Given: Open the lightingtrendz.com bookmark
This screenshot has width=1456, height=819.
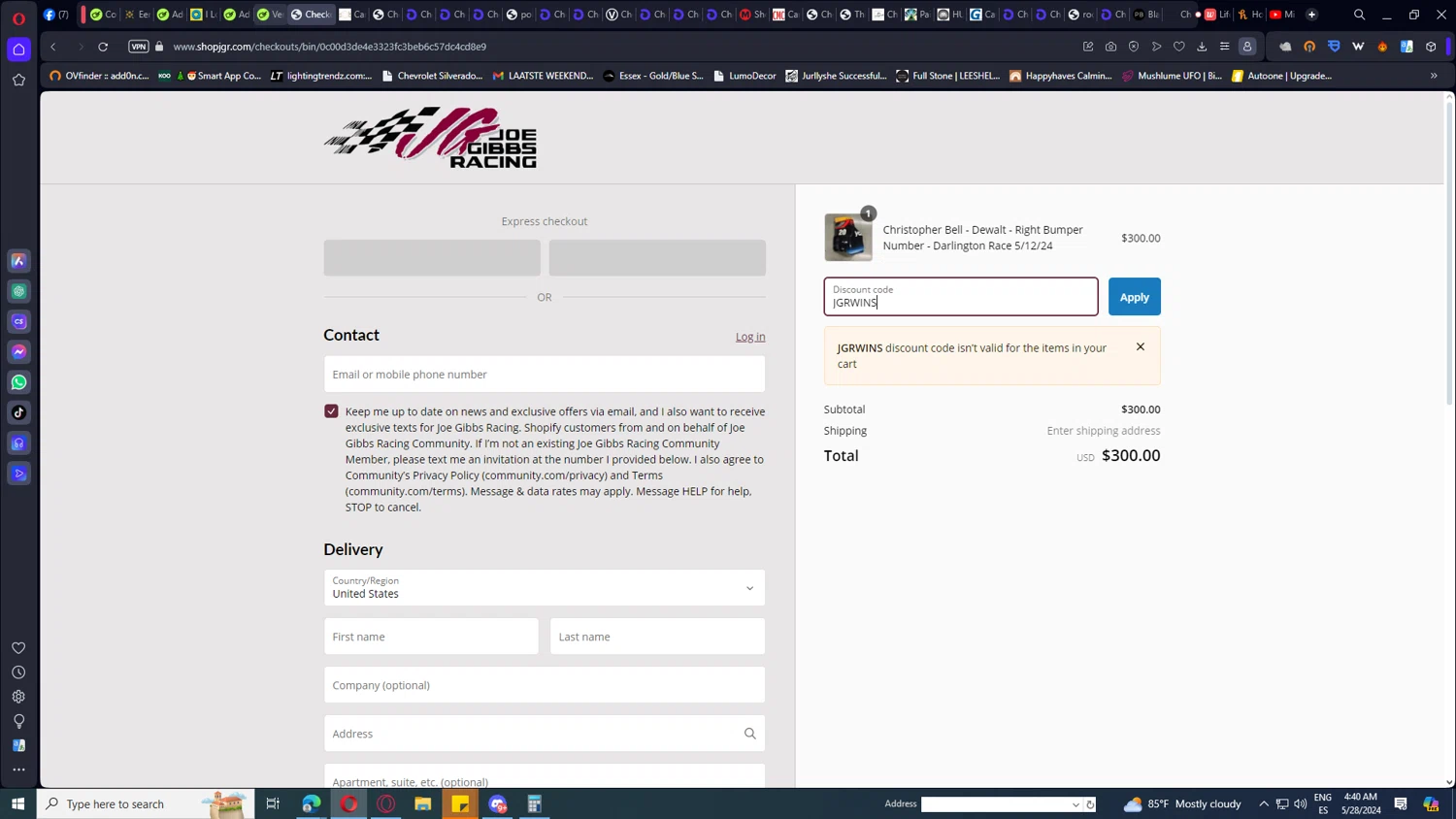Looking at the screenshot, I should tap(321, 76).
